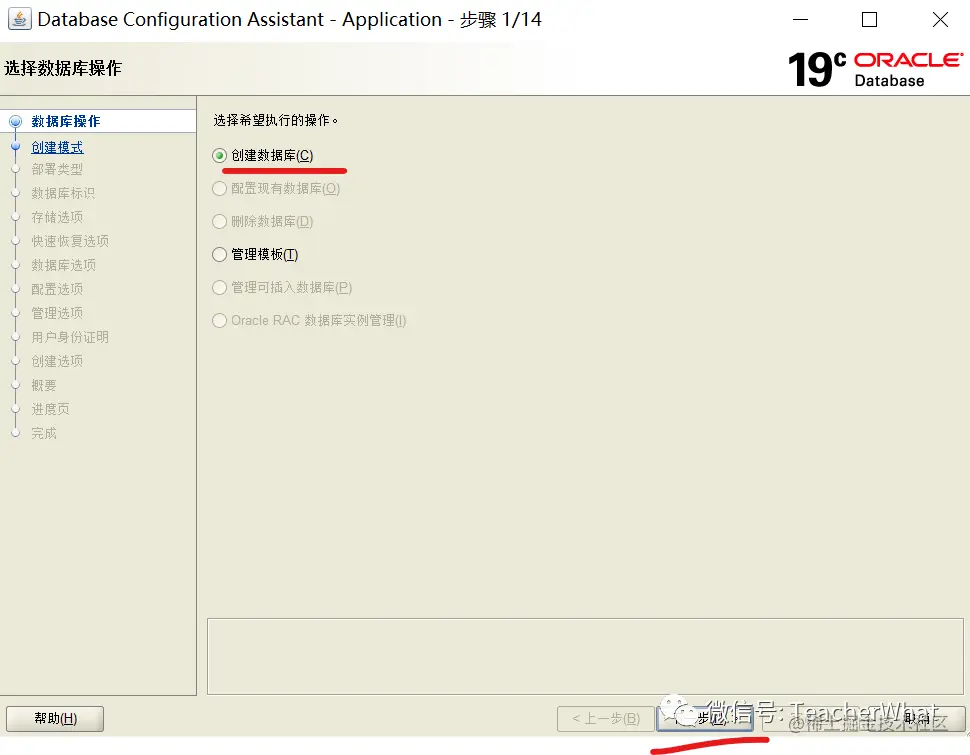Click the 数据库操作 step in the sidebar
The height and width of the screenshot is (755, 970).
coord(66,121)
